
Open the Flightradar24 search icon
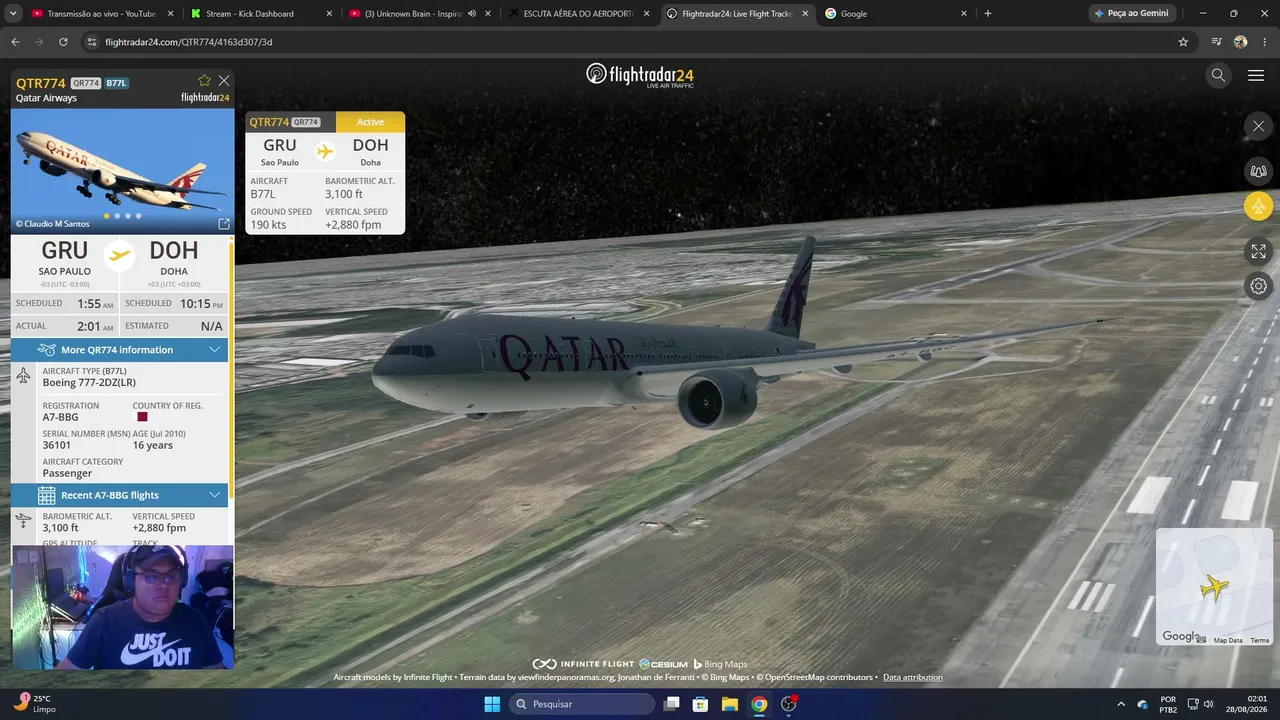pyautogui.click(x=1218, y=75)
